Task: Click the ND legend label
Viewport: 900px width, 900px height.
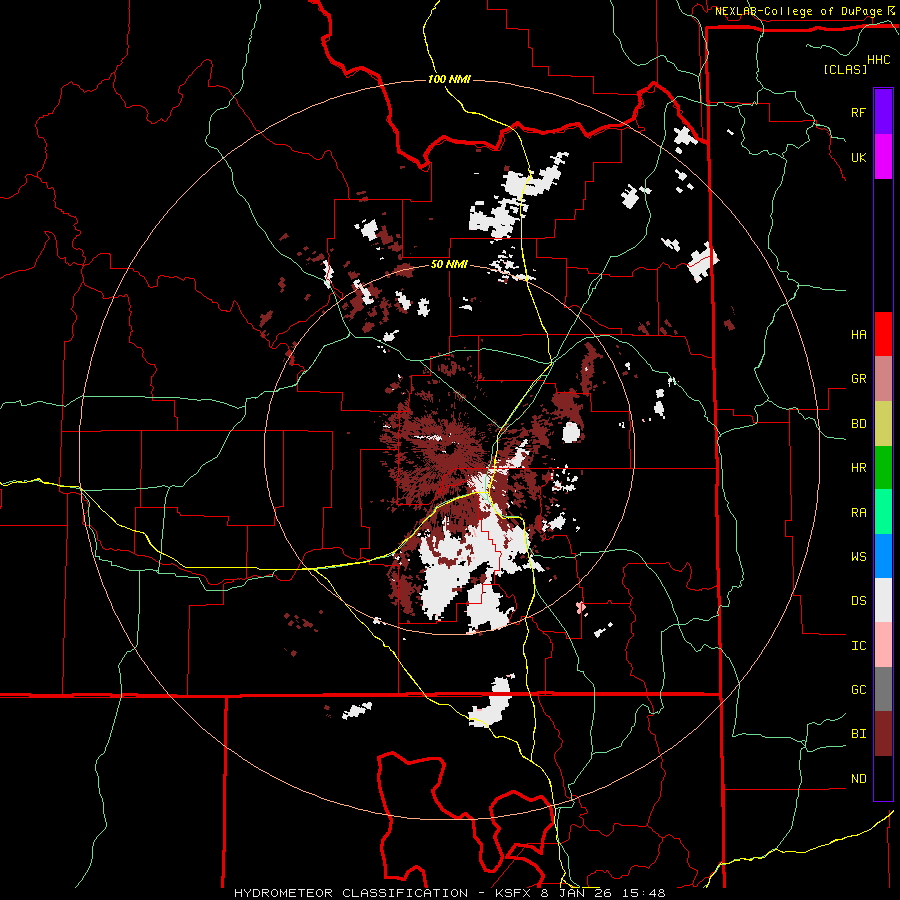Action: point(858,779)
